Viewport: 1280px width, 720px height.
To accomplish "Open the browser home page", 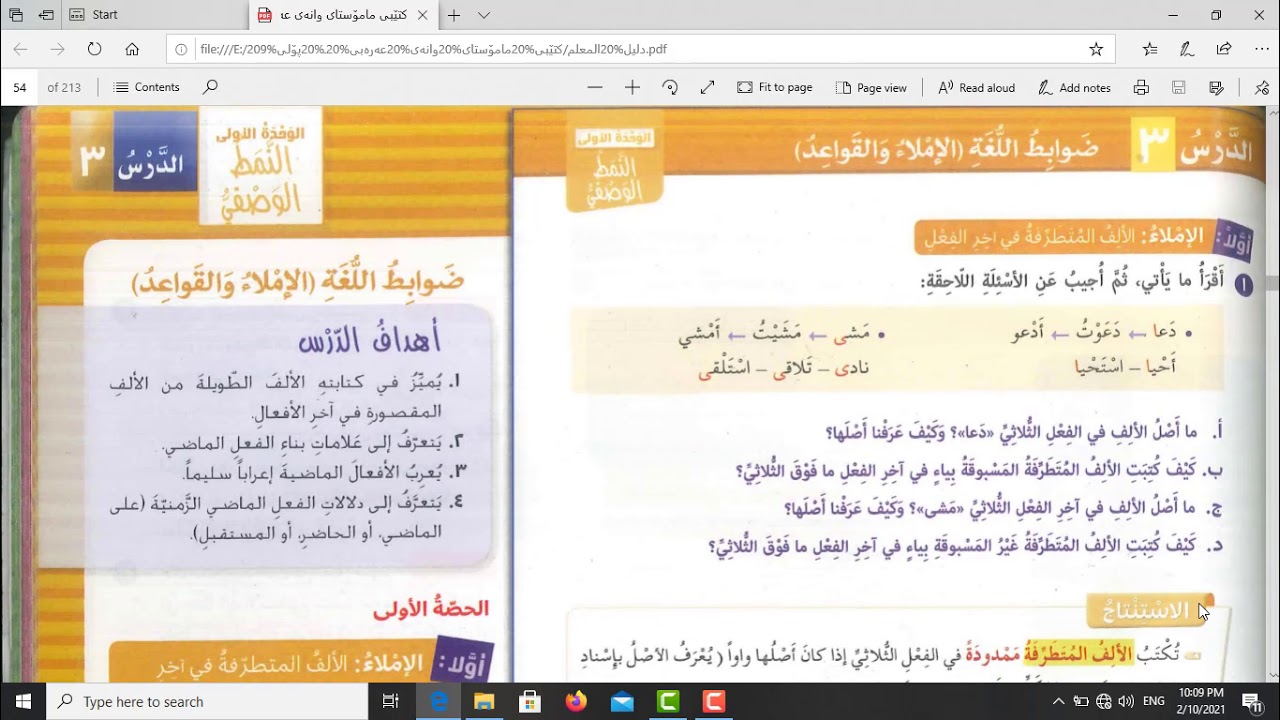I will [132, 49].
